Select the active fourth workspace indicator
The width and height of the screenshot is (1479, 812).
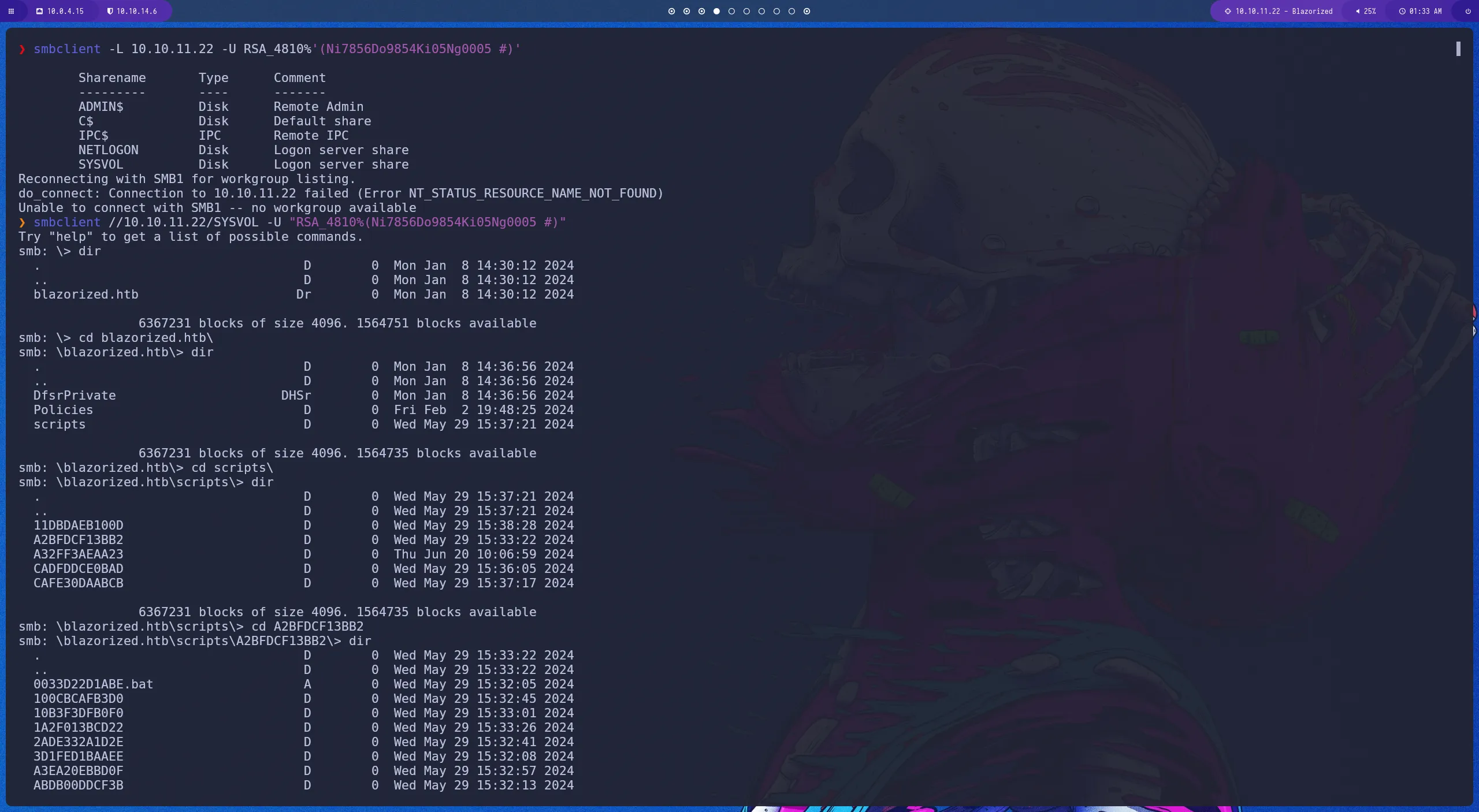coord(716,11)
